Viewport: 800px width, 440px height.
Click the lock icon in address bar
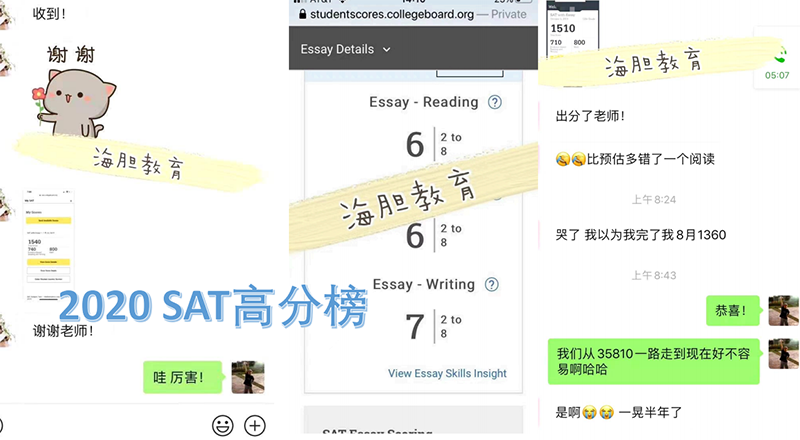(x=303, y=14)
